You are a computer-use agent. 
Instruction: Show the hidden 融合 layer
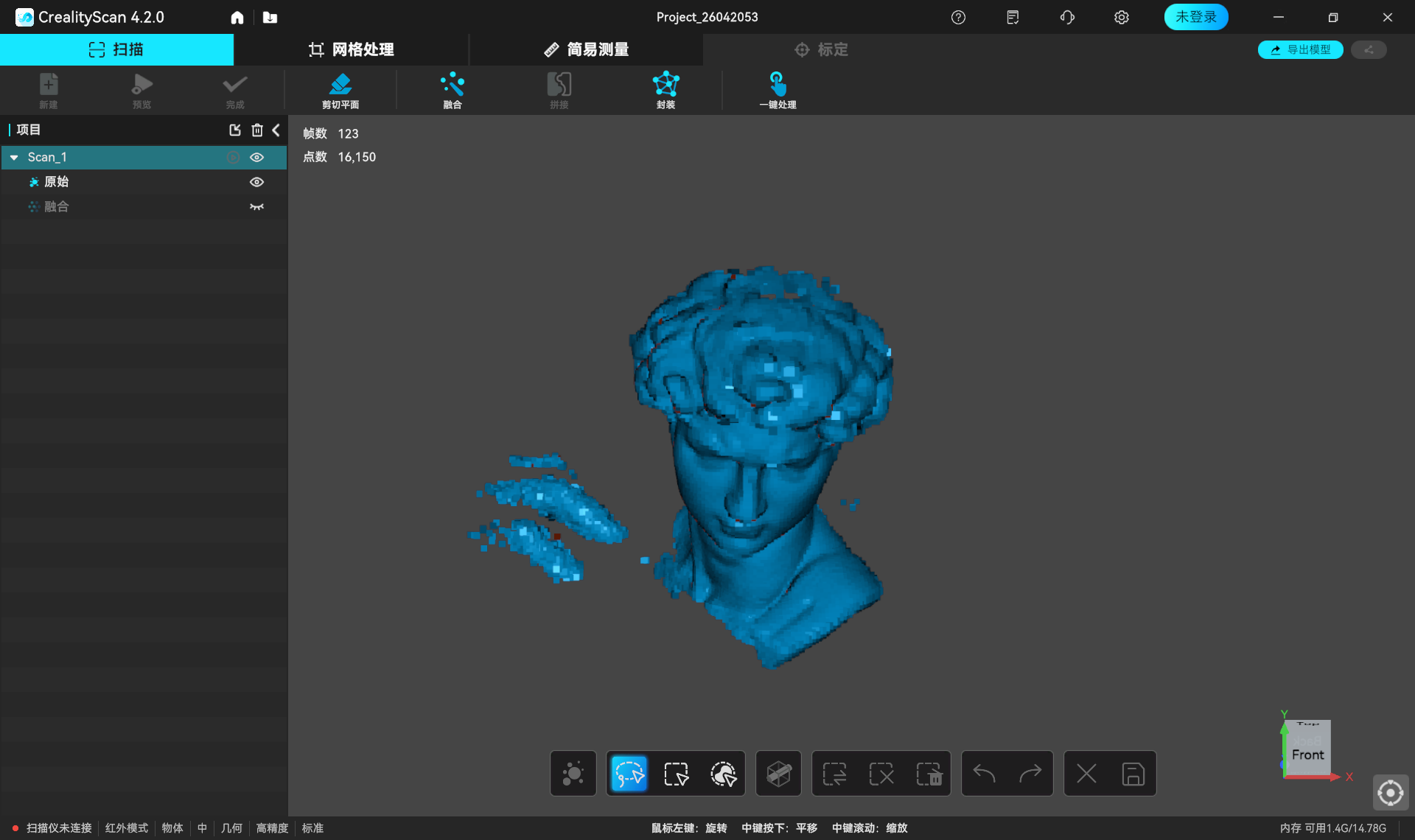(256, 207)
